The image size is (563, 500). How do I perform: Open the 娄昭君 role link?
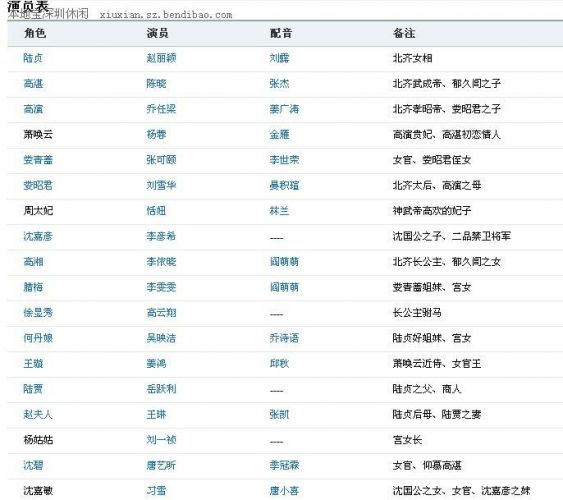coord(38,186)
